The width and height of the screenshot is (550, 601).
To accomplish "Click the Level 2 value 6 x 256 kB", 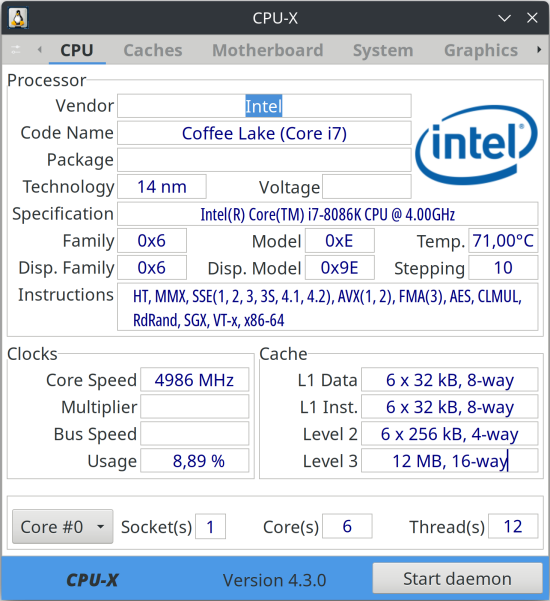I will point(450,434).
